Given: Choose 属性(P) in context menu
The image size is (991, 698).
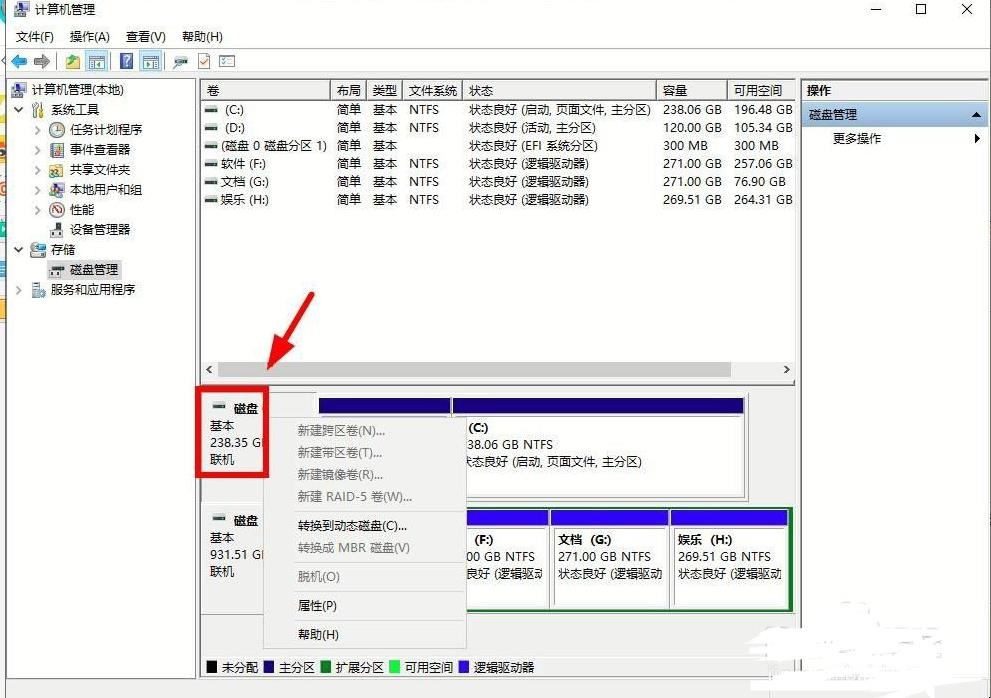Looking at the screenshot, I should 365,606.
